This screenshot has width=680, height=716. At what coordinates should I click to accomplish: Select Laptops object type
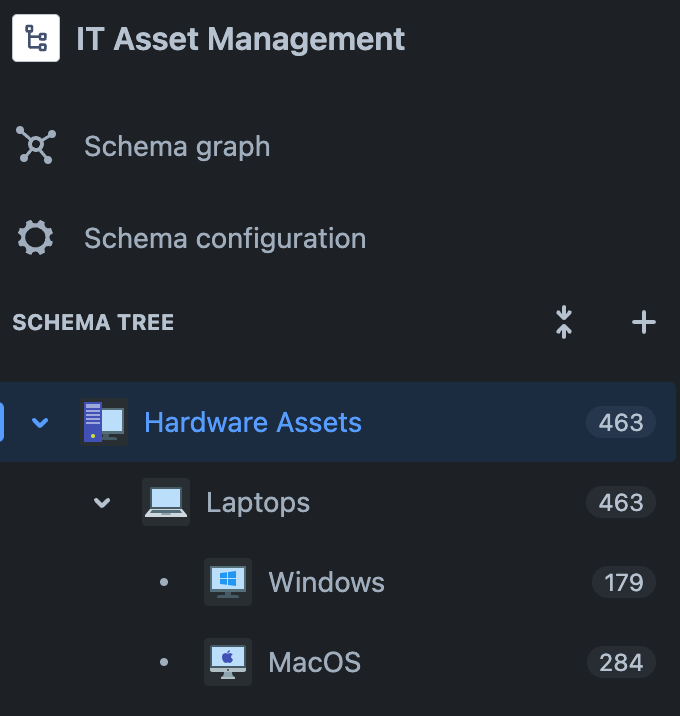coord(258,503)
